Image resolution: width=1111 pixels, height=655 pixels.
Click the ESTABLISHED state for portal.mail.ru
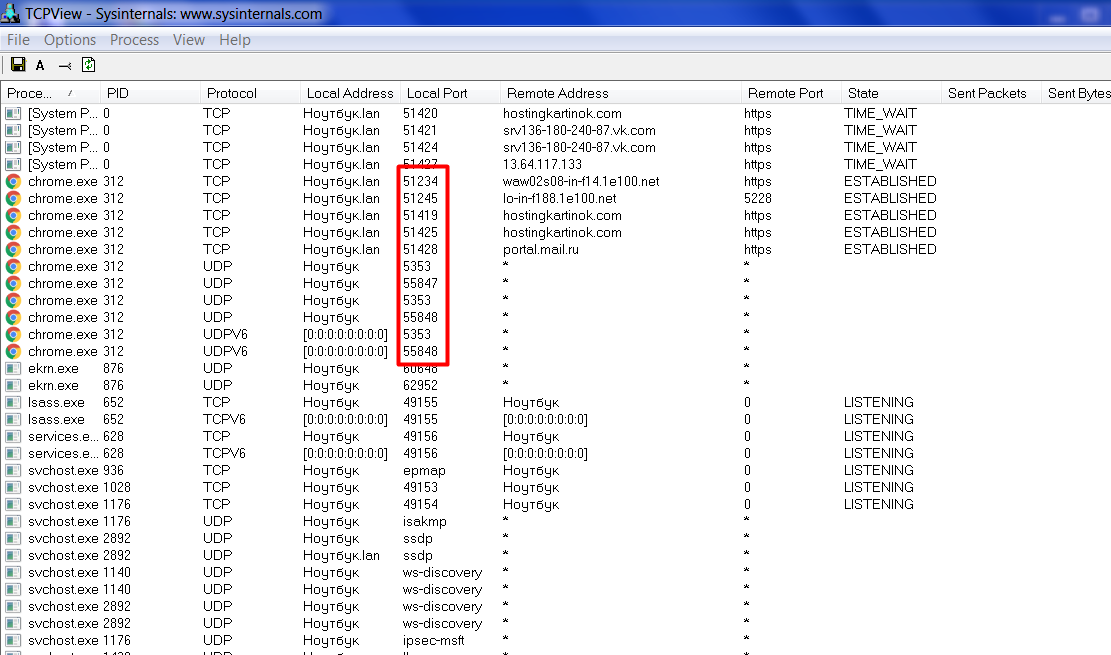[890, 250]
